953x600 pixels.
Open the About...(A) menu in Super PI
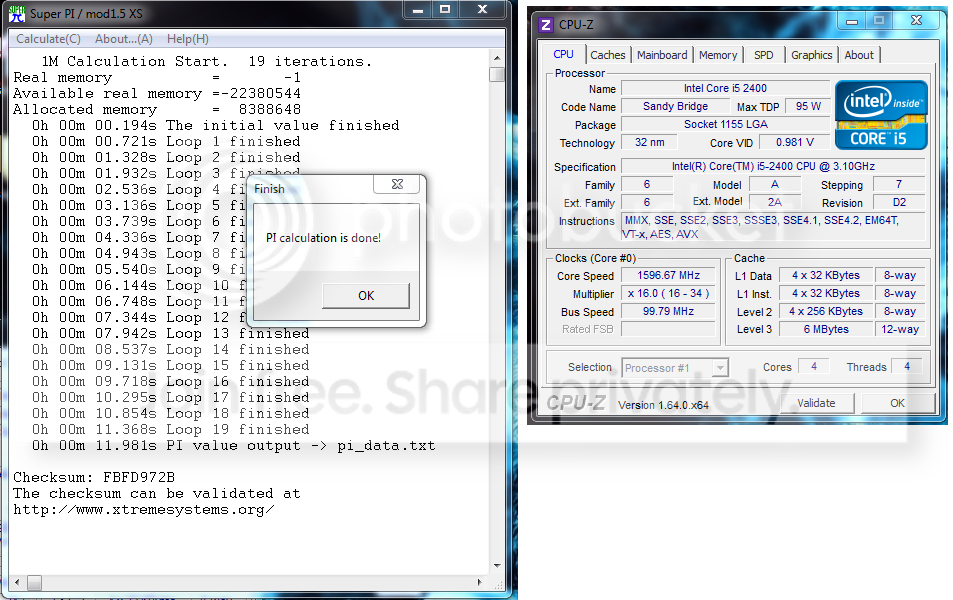[123, 39]
